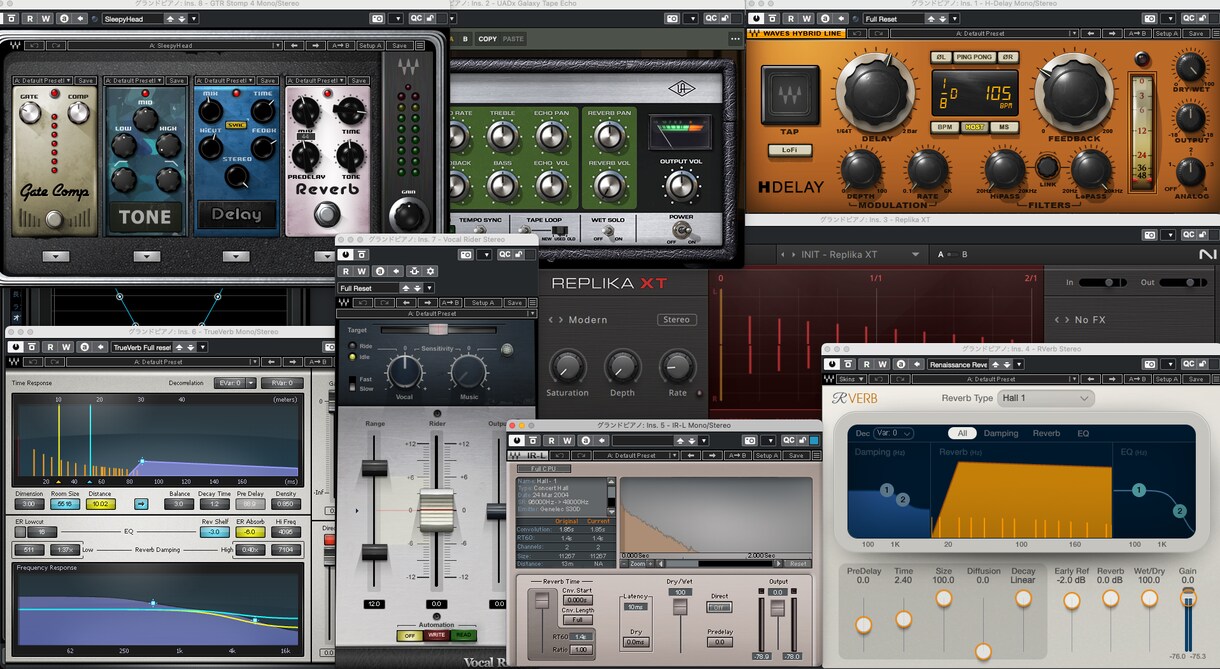Screen dimensions: 1220x669
Task: Click the H-Delay bypass power icon
Action: pos(757,19)
